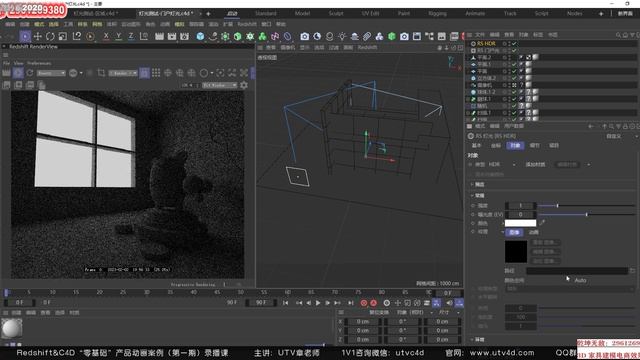Click the 新界面 layout button
The image size is (640, 360).
[624, 13]
